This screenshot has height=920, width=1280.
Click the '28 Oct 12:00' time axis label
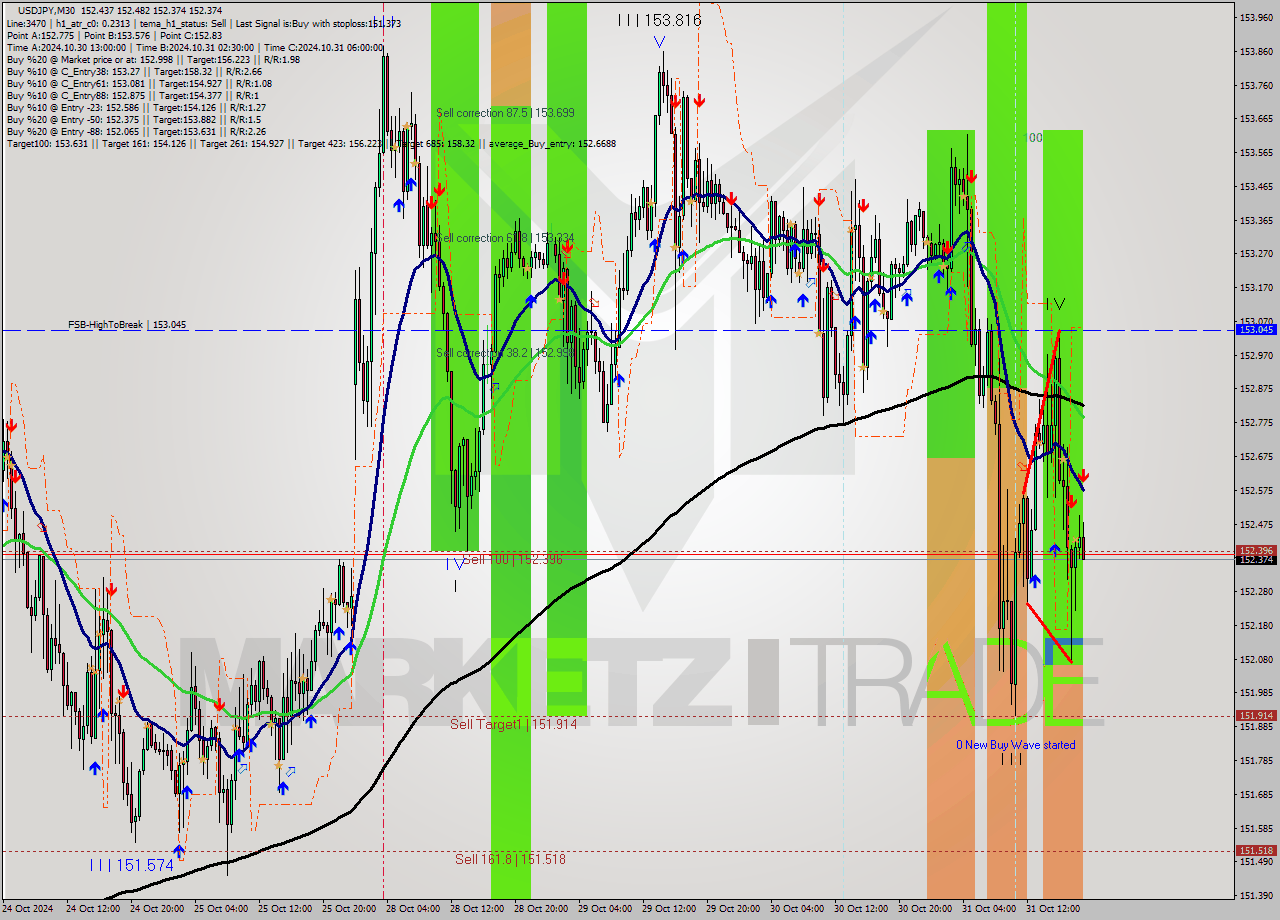[479, 909]
